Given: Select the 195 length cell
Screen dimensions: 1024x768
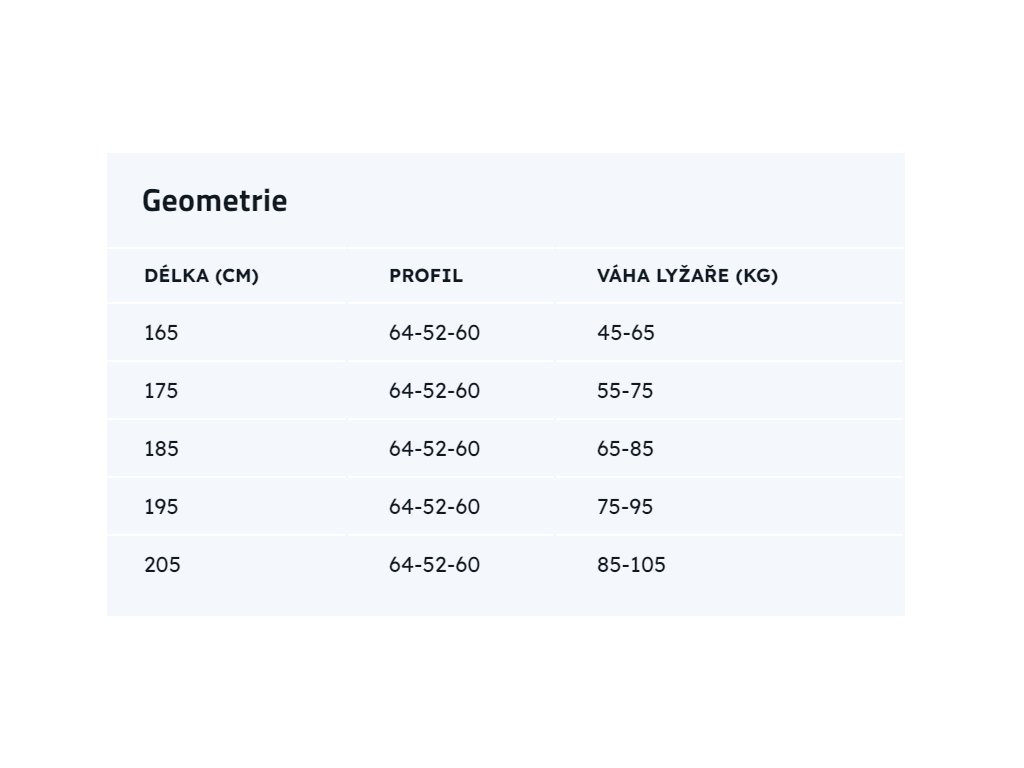Looking at the screenshot, I should click(x=161, y=507).
